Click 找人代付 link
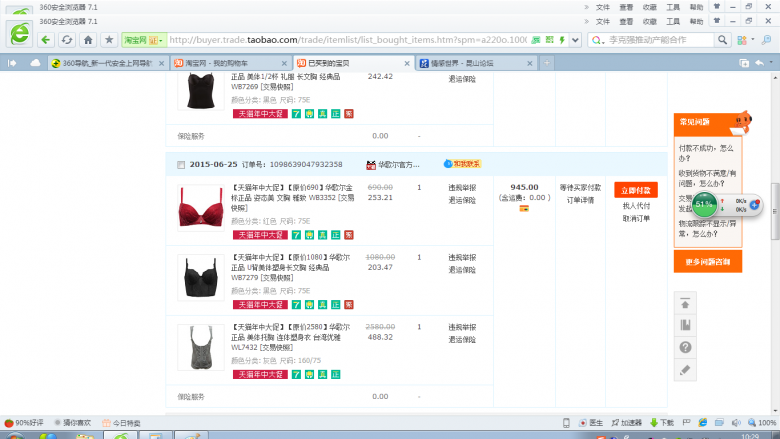 [636, 206]
